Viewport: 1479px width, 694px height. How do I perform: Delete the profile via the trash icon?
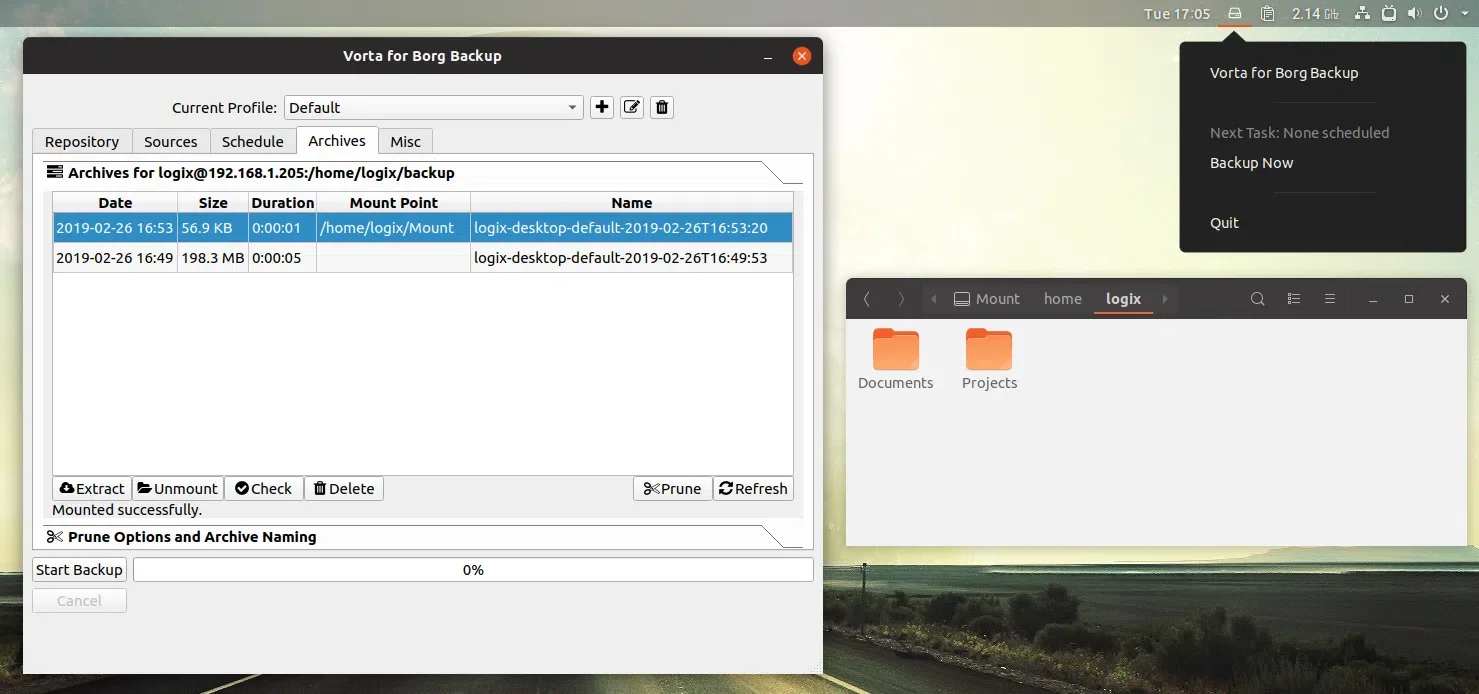(x=661, y=107)
